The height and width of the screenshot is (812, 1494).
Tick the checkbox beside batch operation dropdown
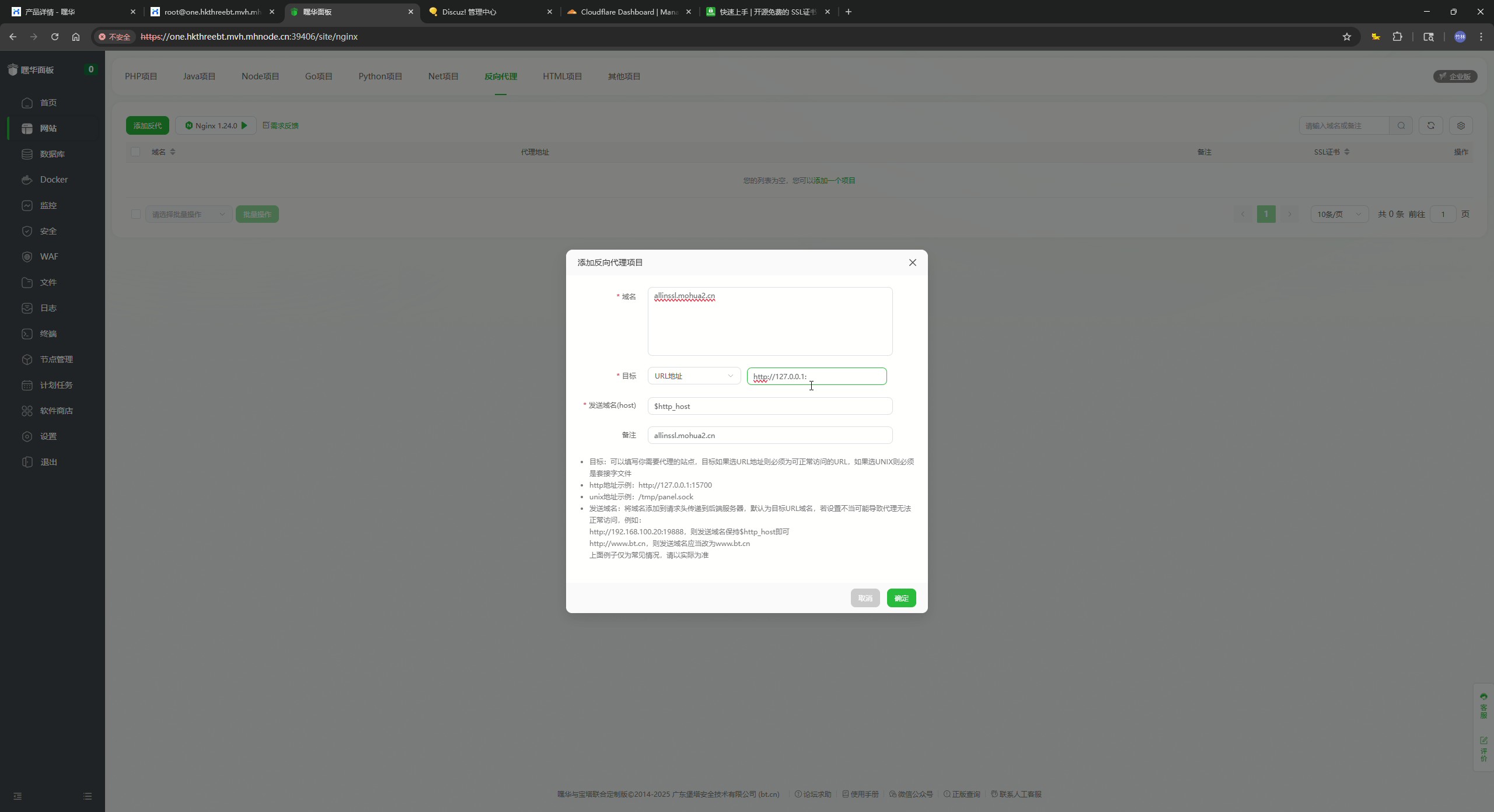pos(136,214)
